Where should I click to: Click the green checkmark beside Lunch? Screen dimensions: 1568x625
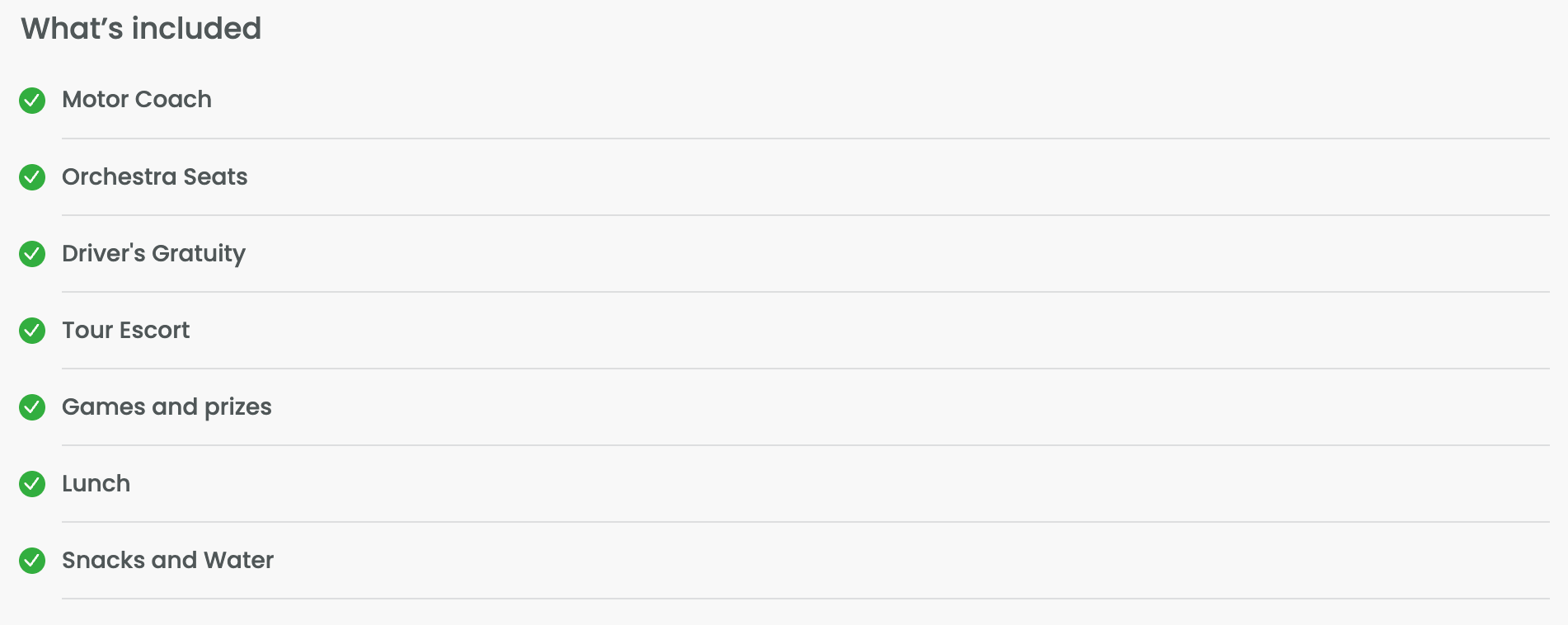point(32,484)
